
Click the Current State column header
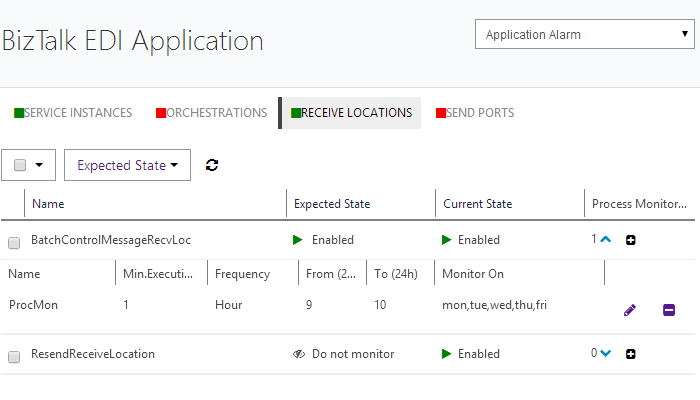(x=477, y=204)
